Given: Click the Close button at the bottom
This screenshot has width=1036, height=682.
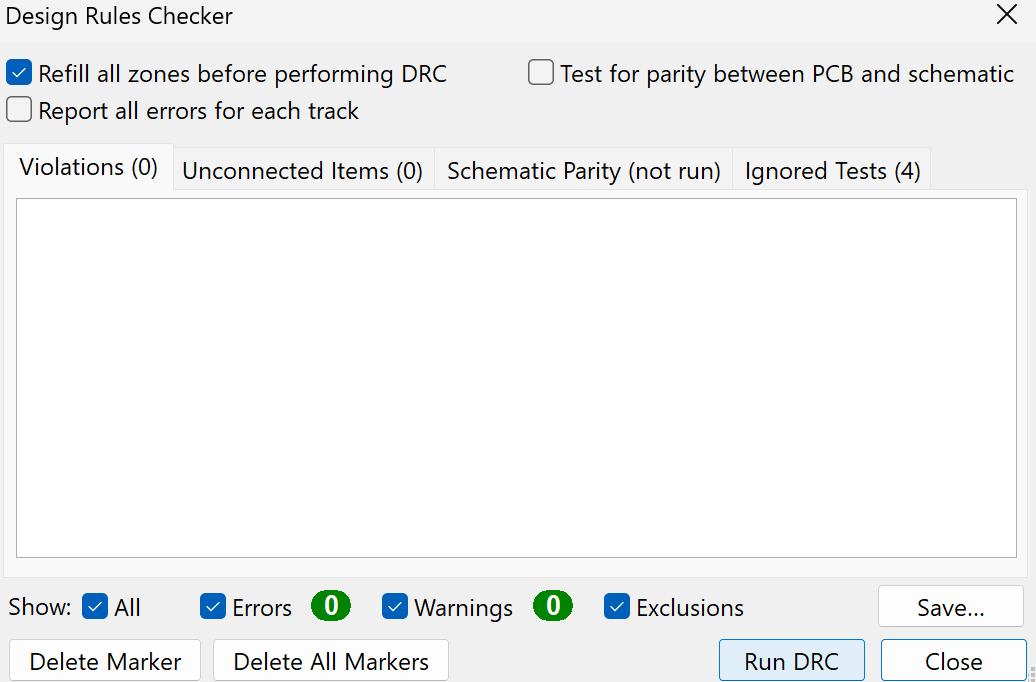Looking at the screenshot, I should tap(953, 661).
